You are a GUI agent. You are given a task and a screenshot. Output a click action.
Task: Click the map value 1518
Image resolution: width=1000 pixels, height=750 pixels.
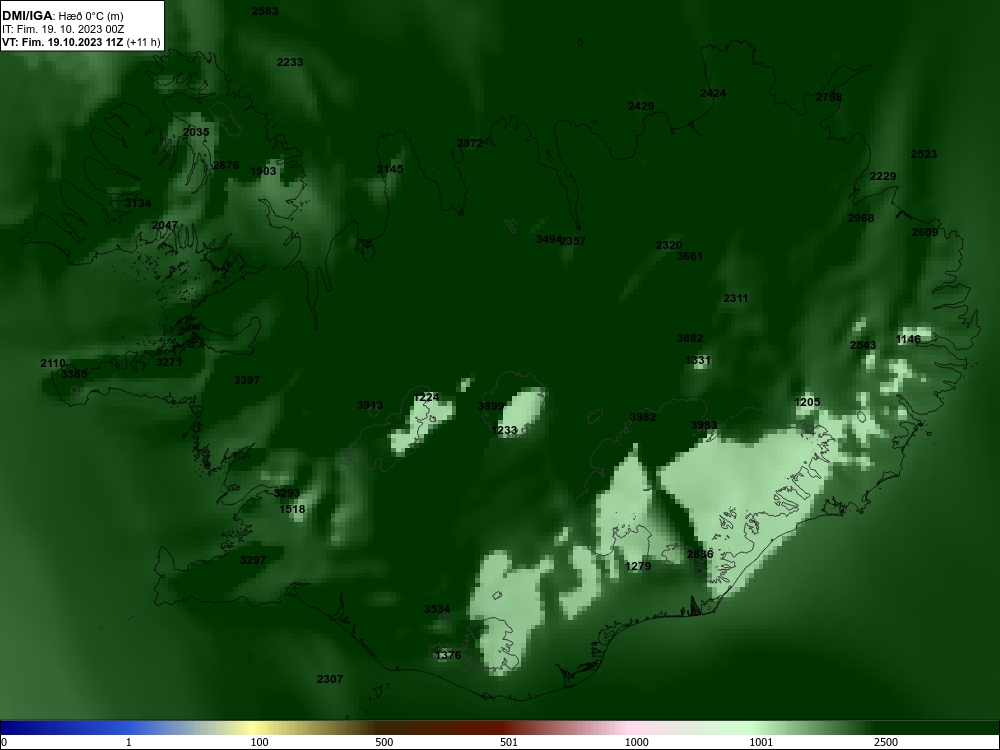(x=292, y=509)
